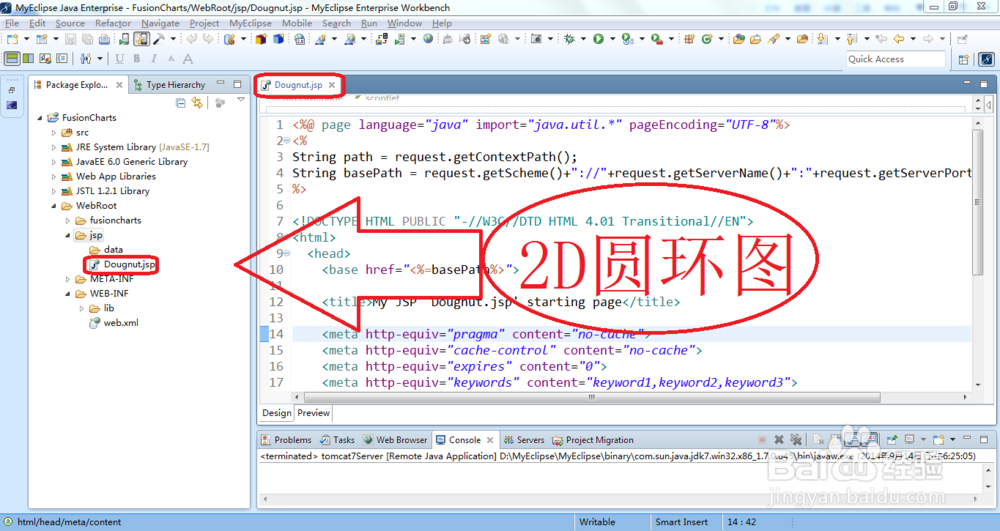Open the Window menu
Viewport: 1000px width, 531px height.
404,23
